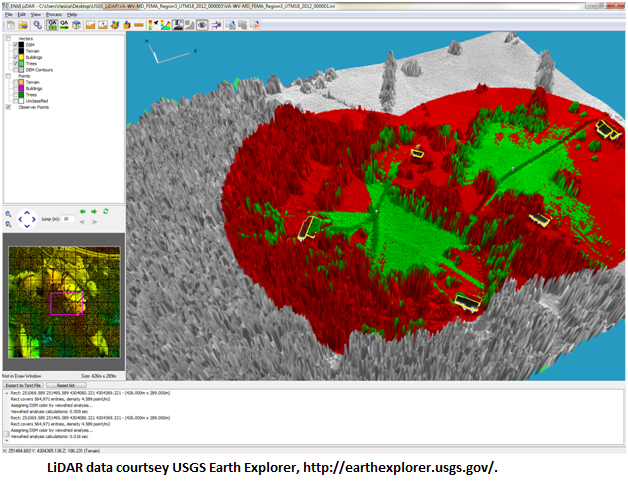Pan right with the blue right arrow
Screen dimensions: 628x482
[x=34, y=219]
